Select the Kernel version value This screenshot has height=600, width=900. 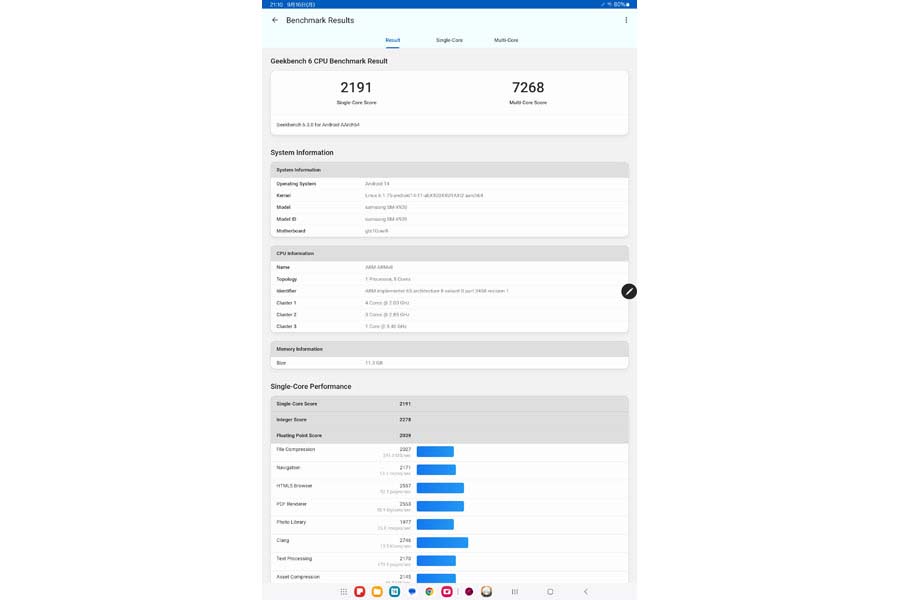click(x=424, y=196)
